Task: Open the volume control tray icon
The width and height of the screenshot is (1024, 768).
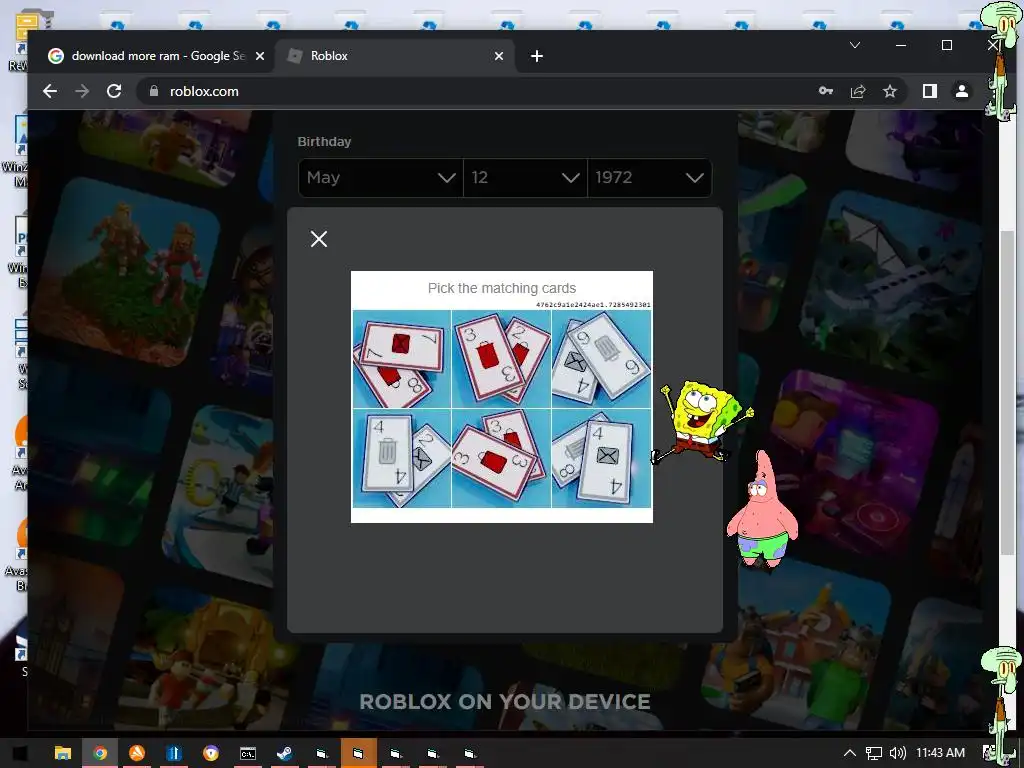Action: pos(898,753)
